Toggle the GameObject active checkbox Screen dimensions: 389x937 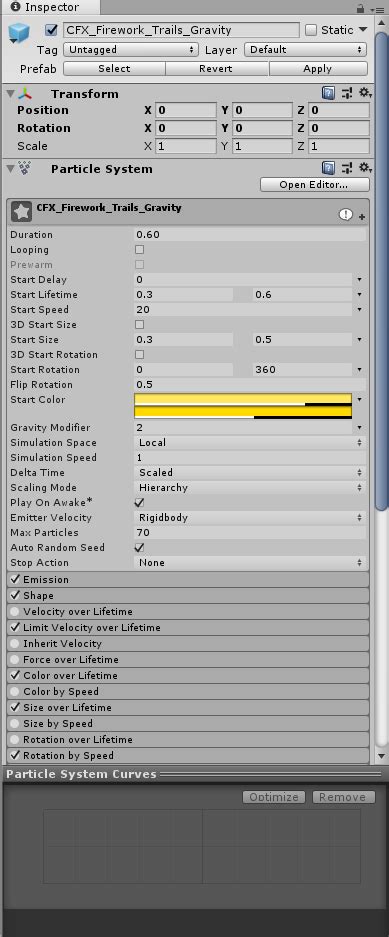tap(51, 30)
